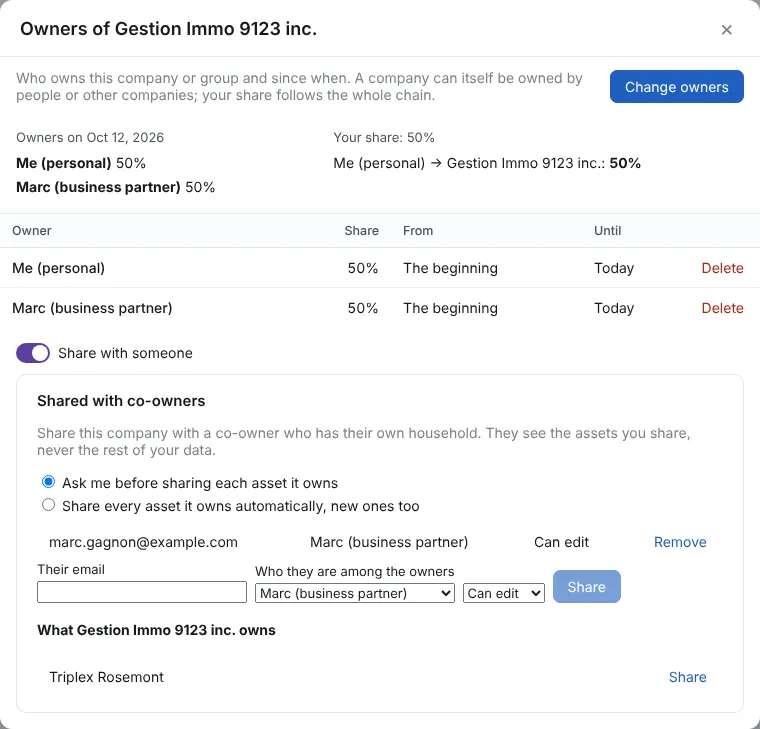
Task: Click the What Gestion Immo 9123 inc. owns heading
Action: [x=156, y=630]
